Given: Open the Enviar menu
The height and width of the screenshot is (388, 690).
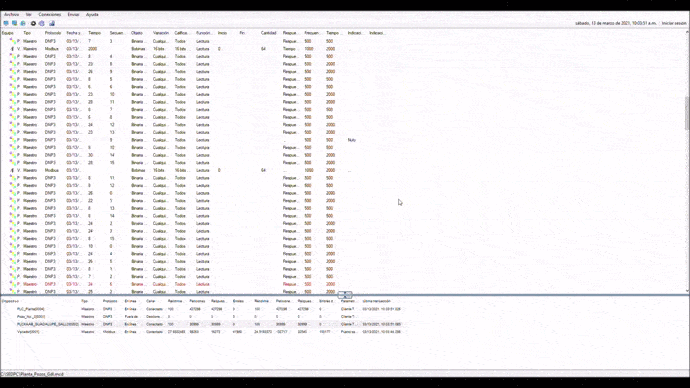Looking at the screenshot, I should [x=73, y=15].
